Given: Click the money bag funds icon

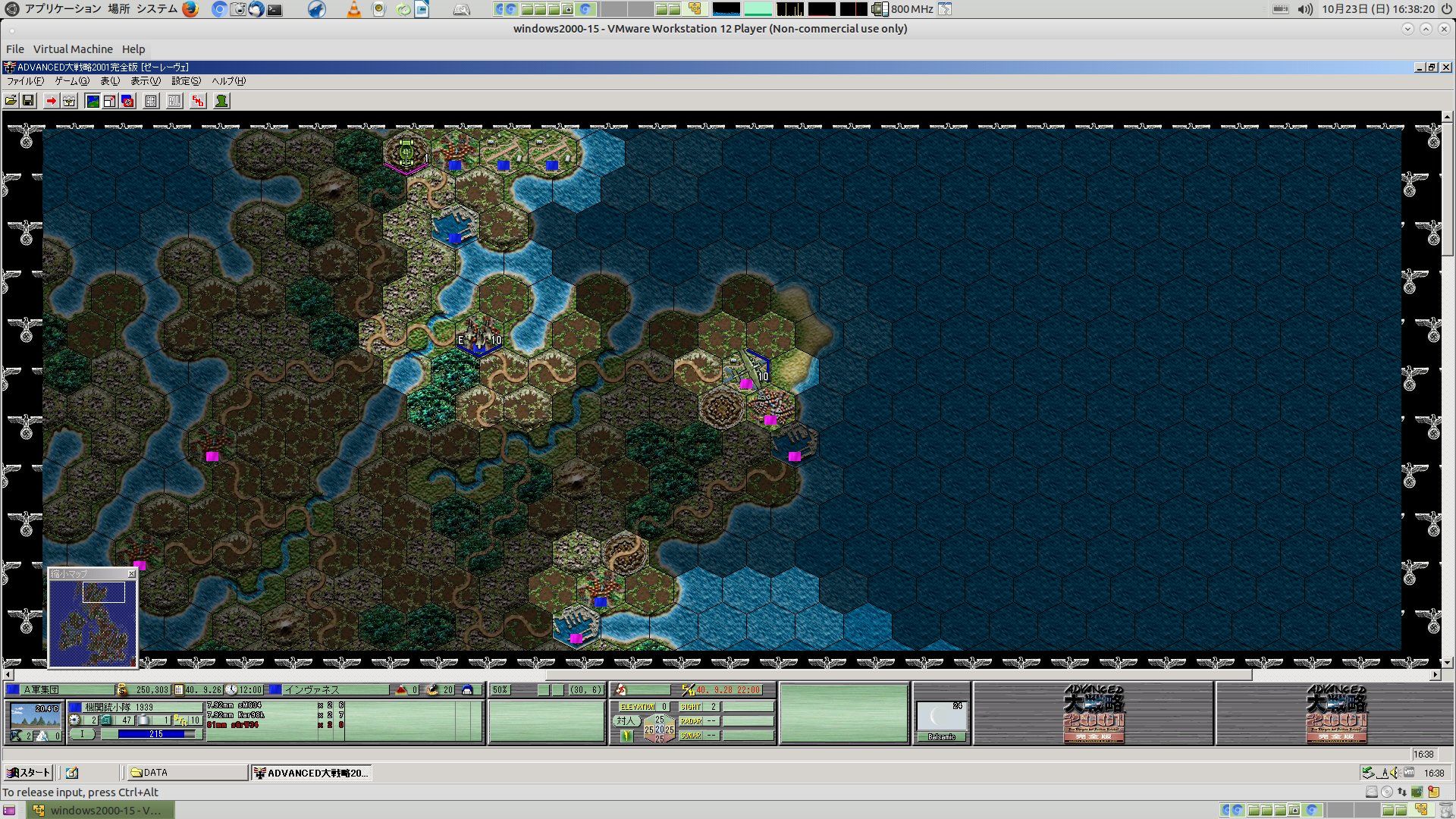Looking at the screenshot, I should pyautogui.click(x=122, y=690).
